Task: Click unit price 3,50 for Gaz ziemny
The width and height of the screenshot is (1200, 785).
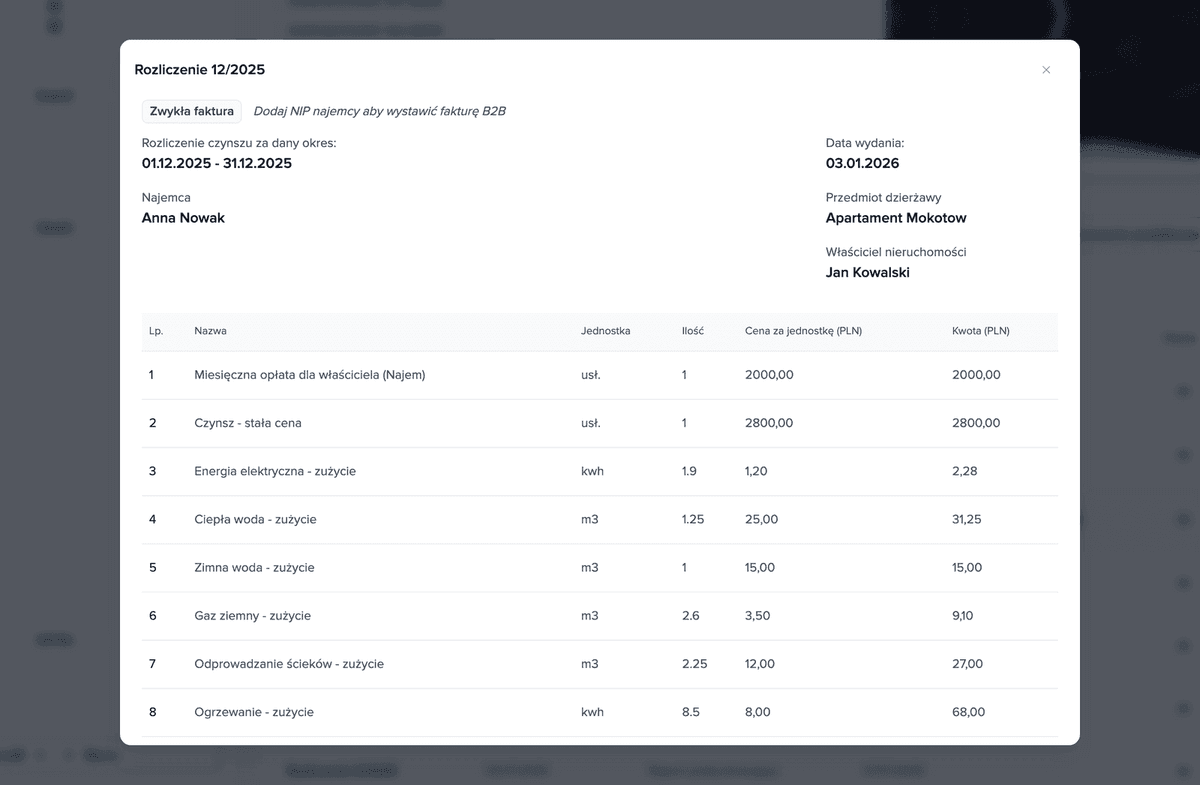Action: tap(758, 615)
